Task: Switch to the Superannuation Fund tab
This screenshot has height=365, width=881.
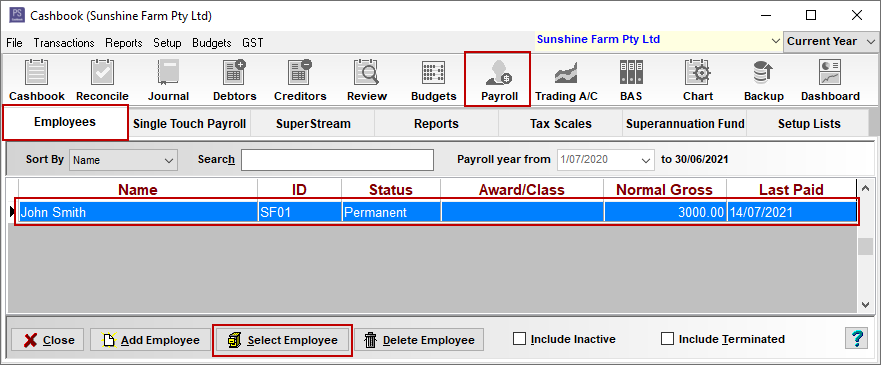Action: tap(685, 124)
